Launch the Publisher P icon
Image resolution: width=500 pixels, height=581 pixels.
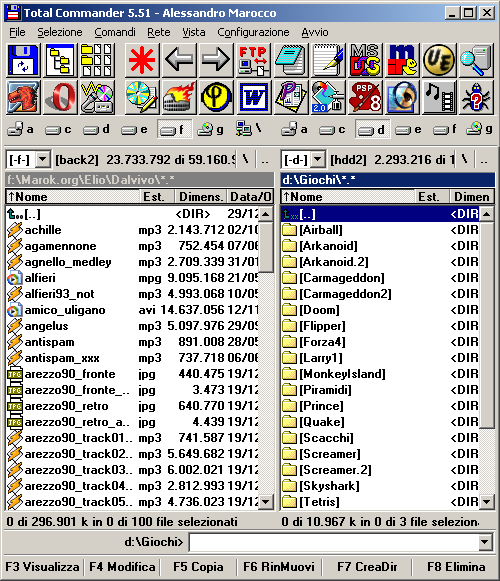point(291,97)
